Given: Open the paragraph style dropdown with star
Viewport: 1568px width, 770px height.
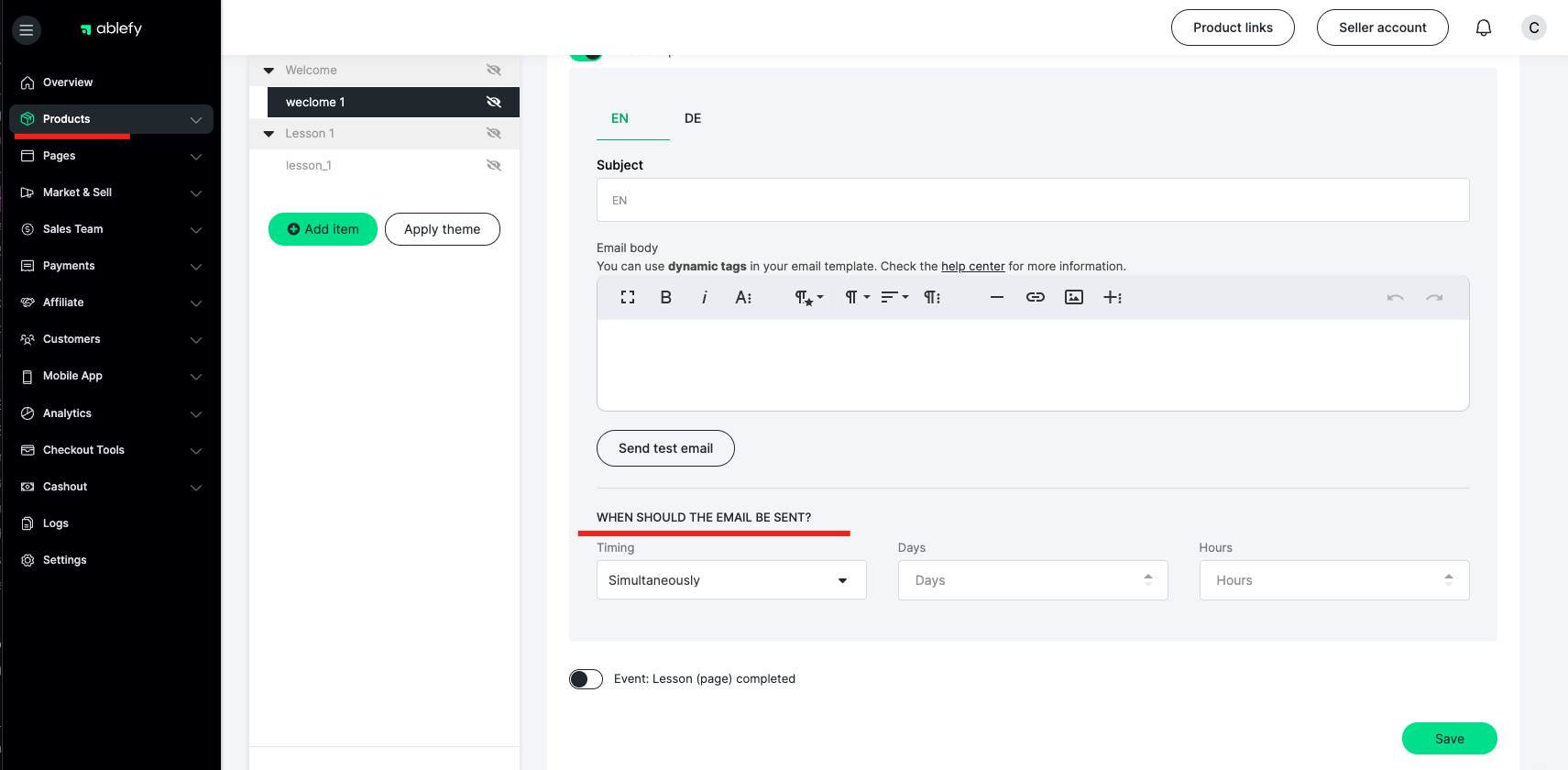Looking at the screenshot, I should pyautogui.click(x=808, y=297).
